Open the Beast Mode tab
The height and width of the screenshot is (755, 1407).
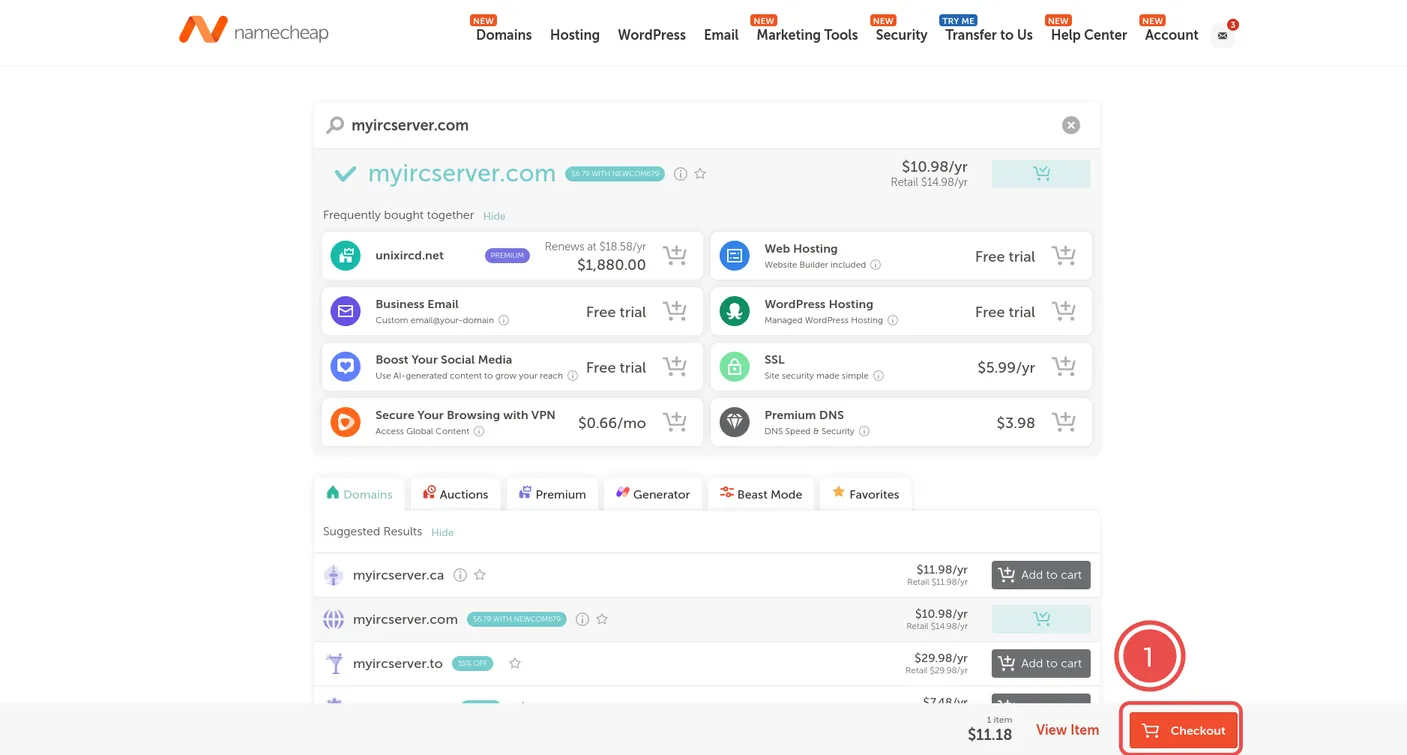coord(761,494)
